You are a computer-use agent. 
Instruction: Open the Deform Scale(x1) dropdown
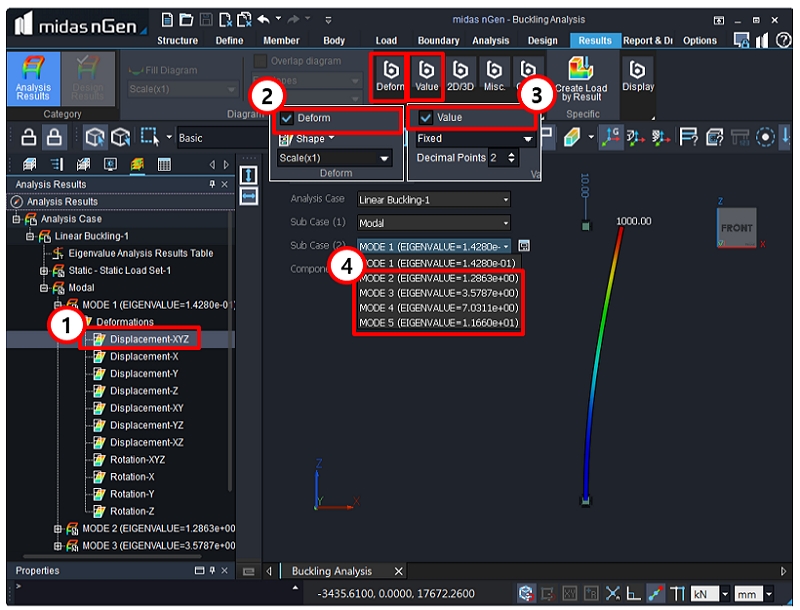(x=335, y=158)
